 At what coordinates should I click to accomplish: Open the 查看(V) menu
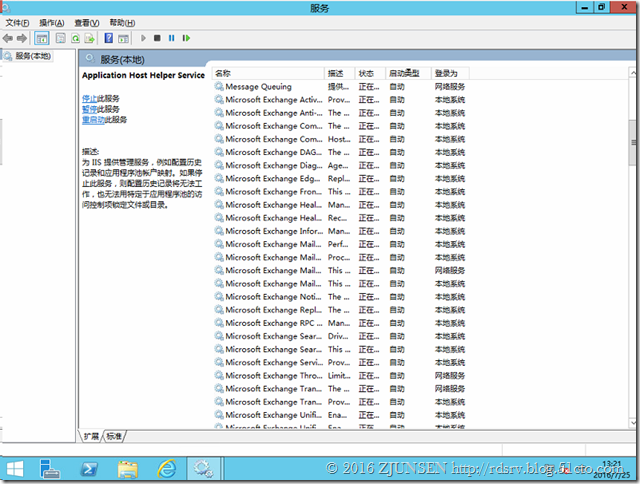point(87,23)
